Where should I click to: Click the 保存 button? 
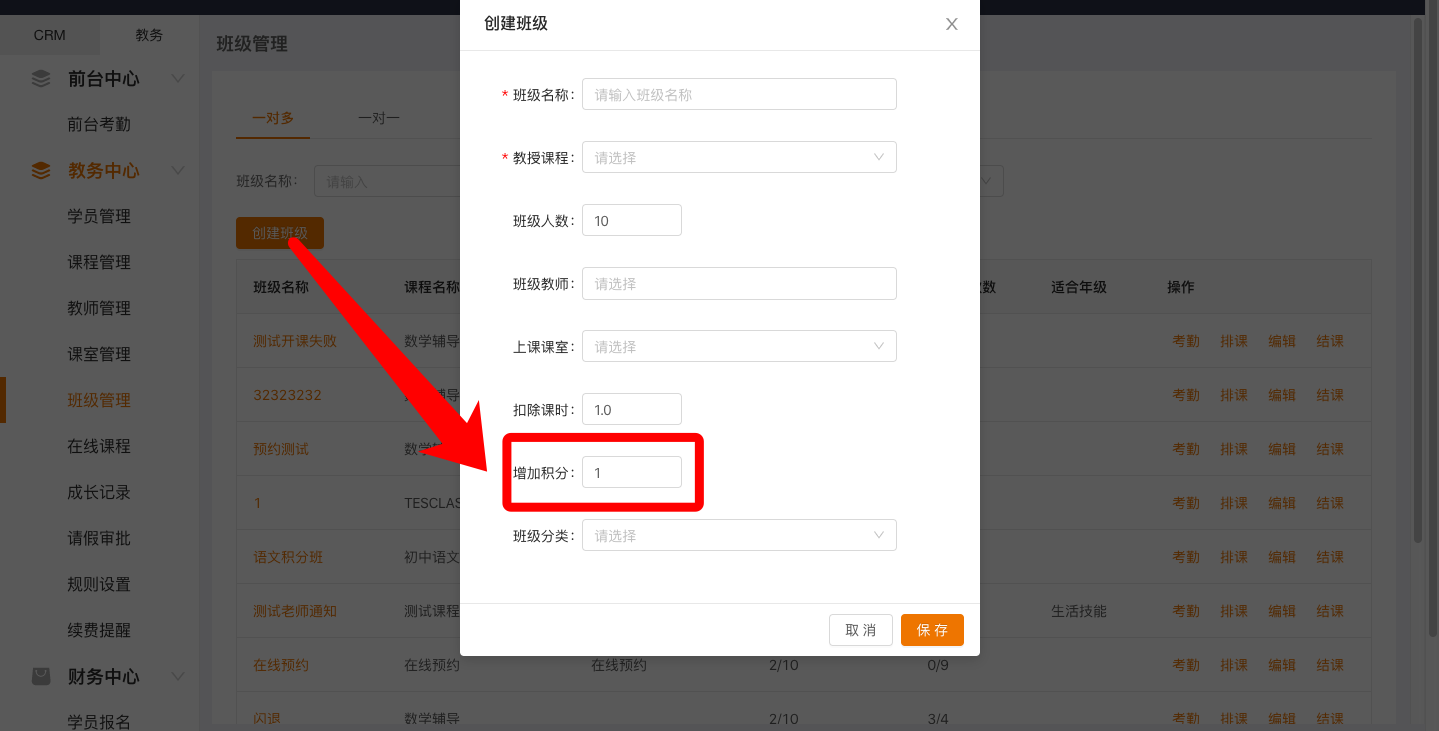pos(931,630)
